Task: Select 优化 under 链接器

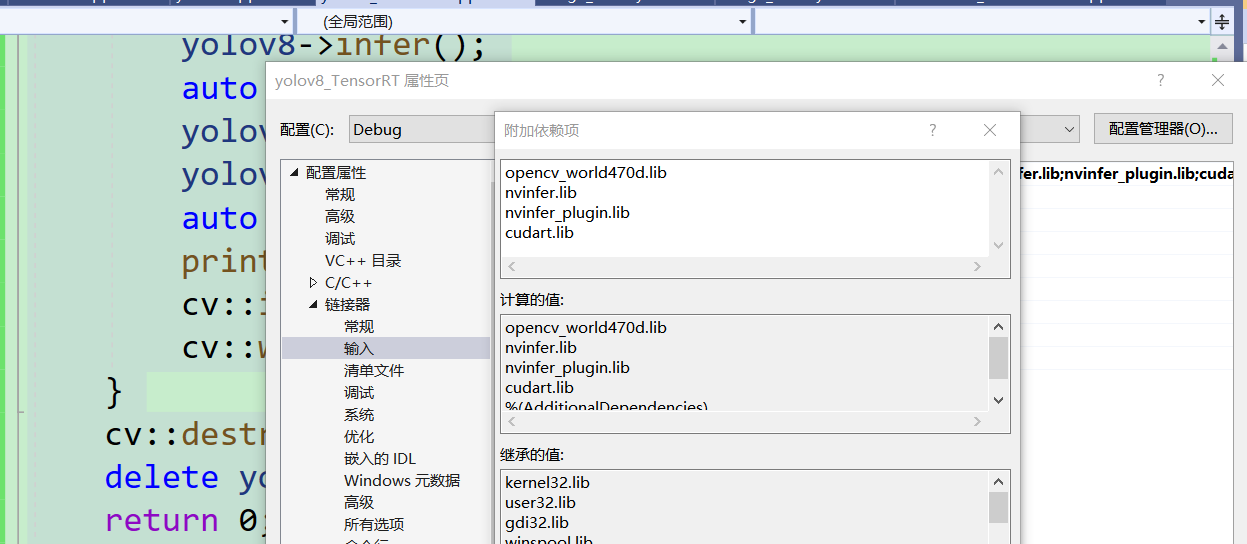Action: 359,436
